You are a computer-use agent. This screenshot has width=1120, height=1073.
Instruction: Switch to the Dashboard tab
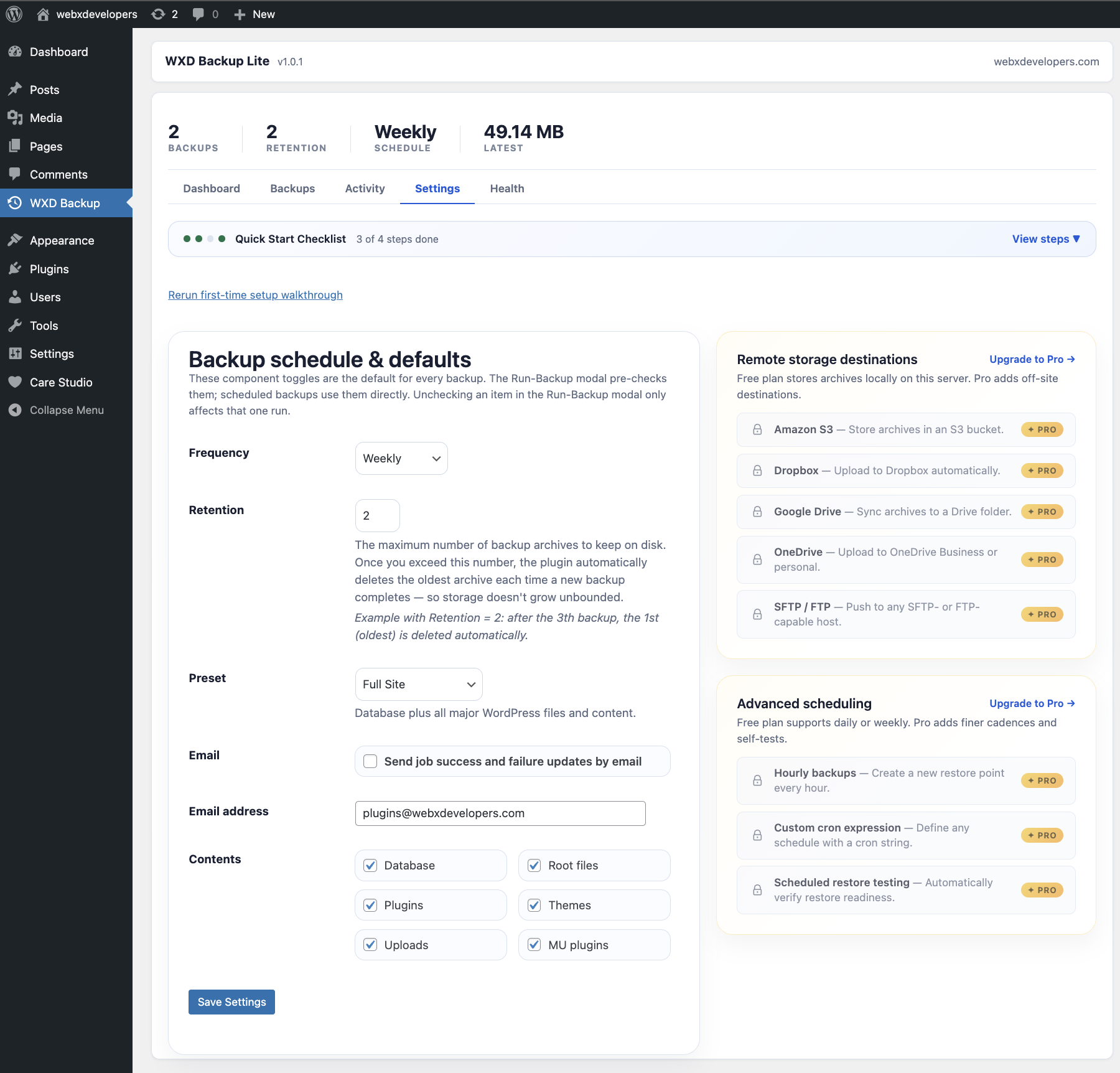pos(212,189)
